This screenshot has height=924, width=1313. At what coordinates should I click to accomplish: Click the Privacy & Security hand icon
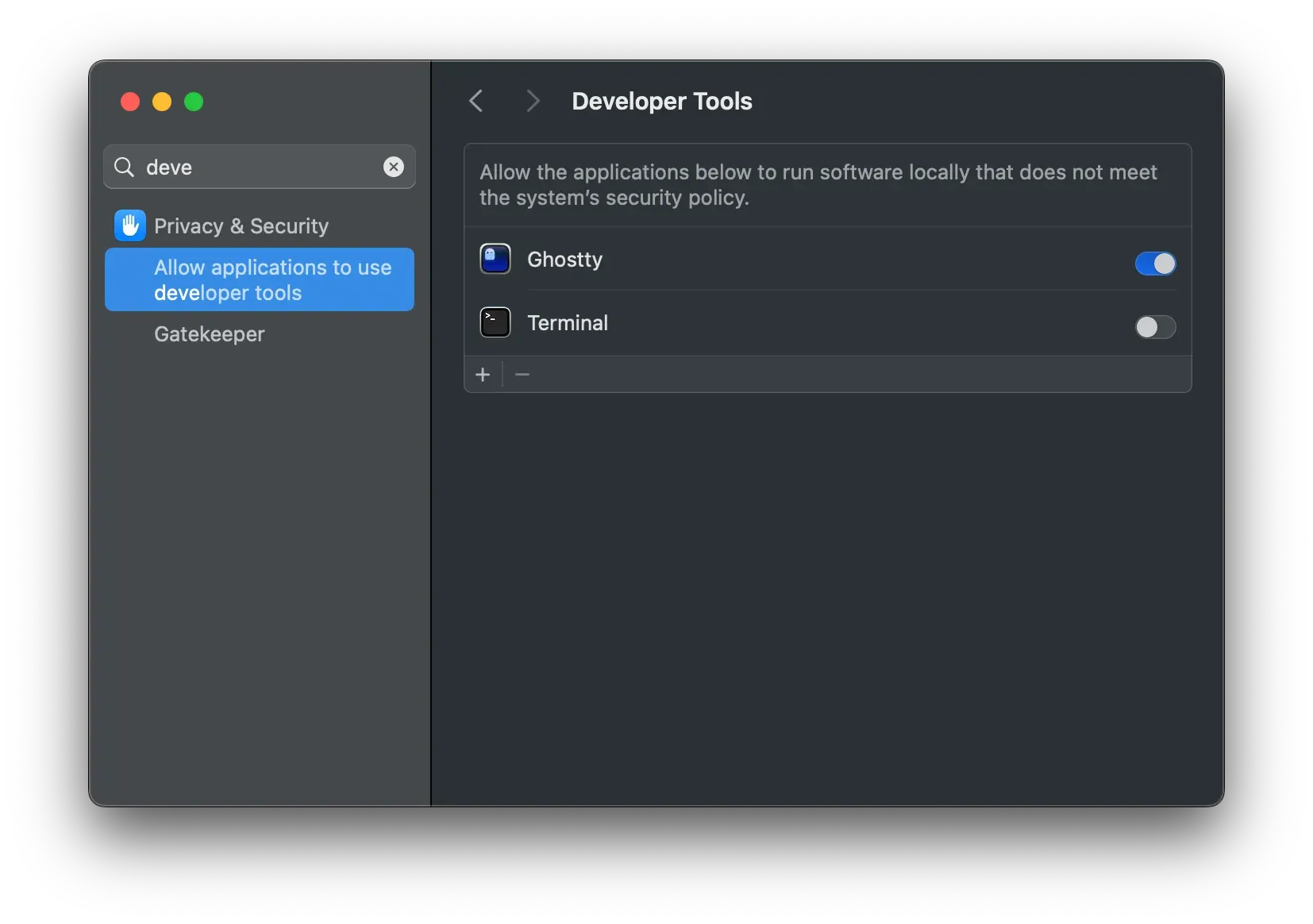click(129, 225)
